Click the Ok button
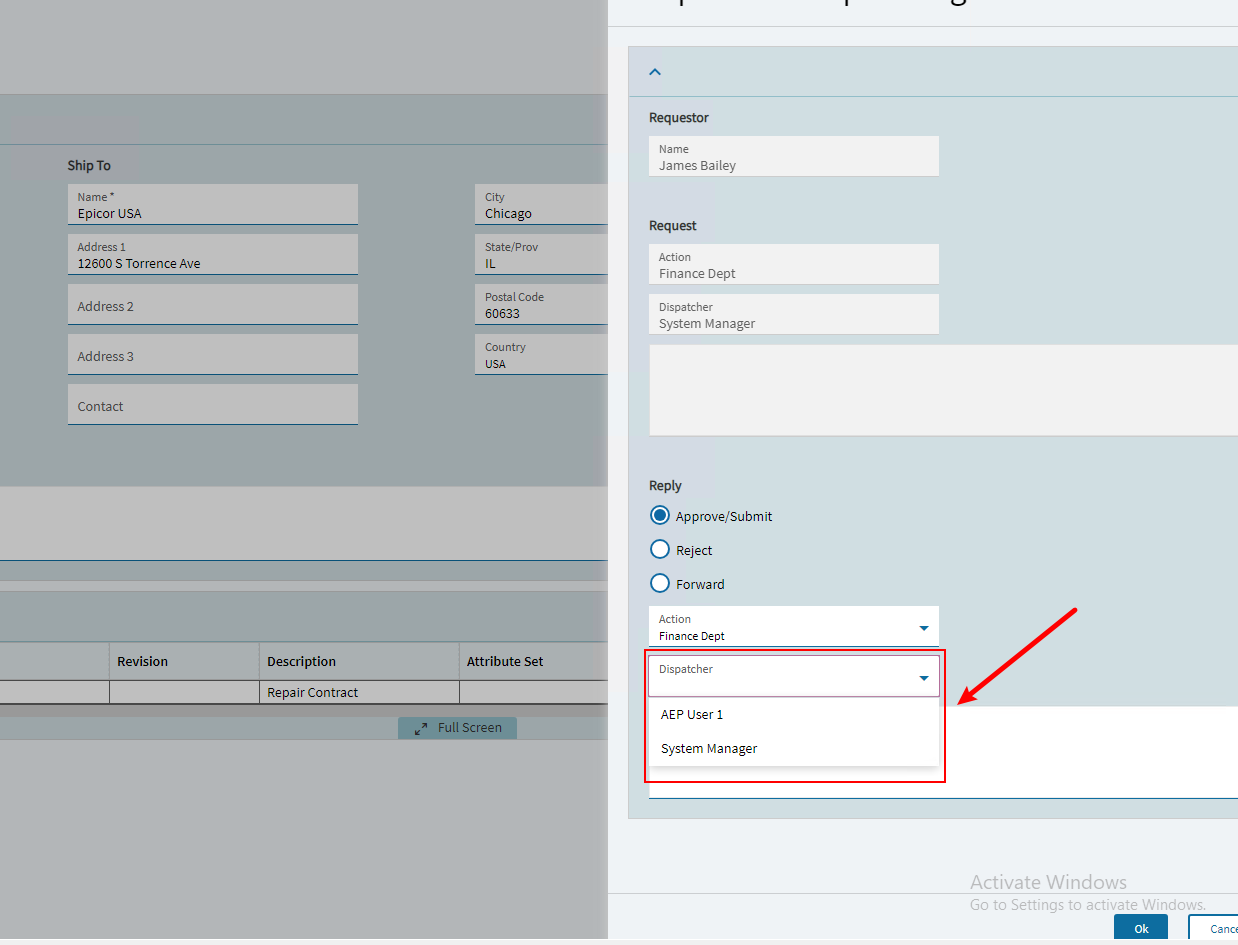1238x945 pixels. tap(1141, 928)
